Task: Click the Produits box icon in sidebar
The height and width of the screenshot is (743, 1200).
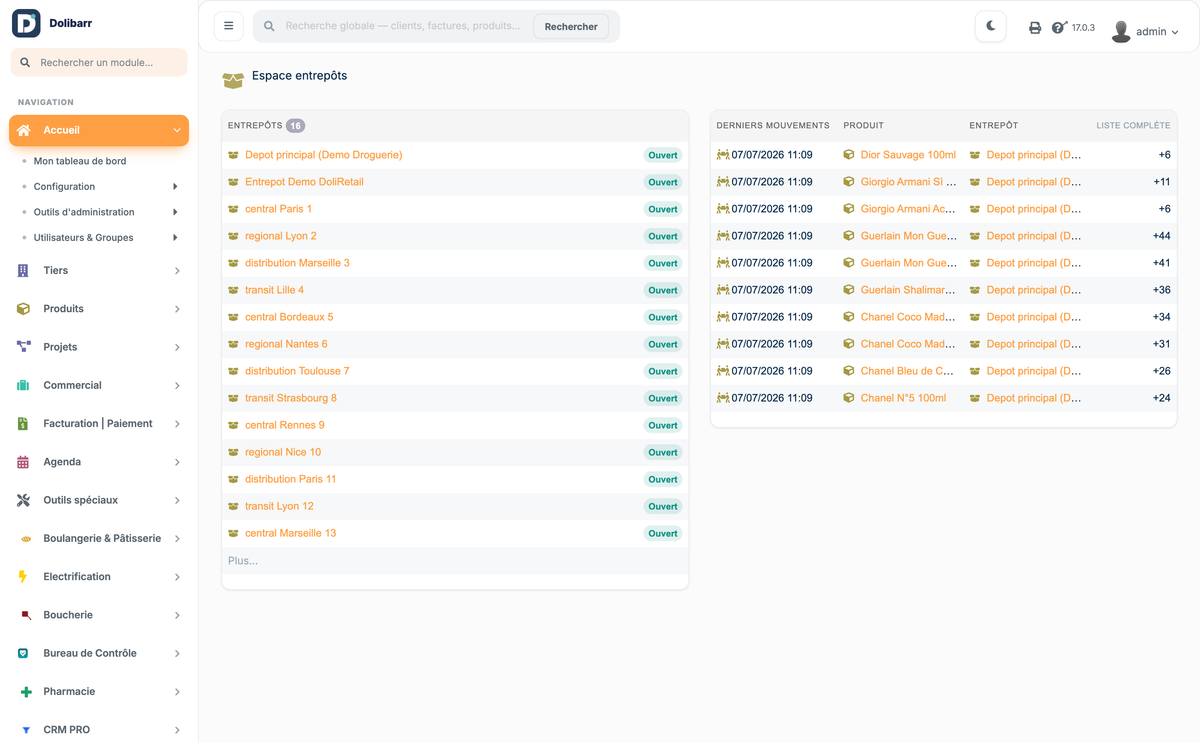Action: [23, 309]
